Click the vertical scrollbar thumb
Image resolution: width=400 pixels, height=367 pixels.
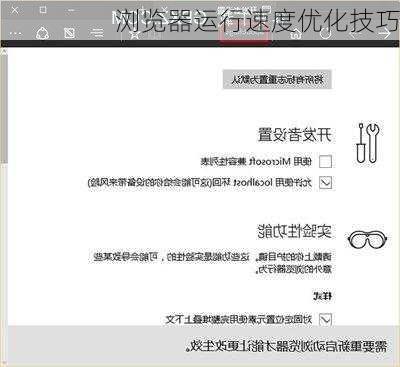[x=4, y=108]
